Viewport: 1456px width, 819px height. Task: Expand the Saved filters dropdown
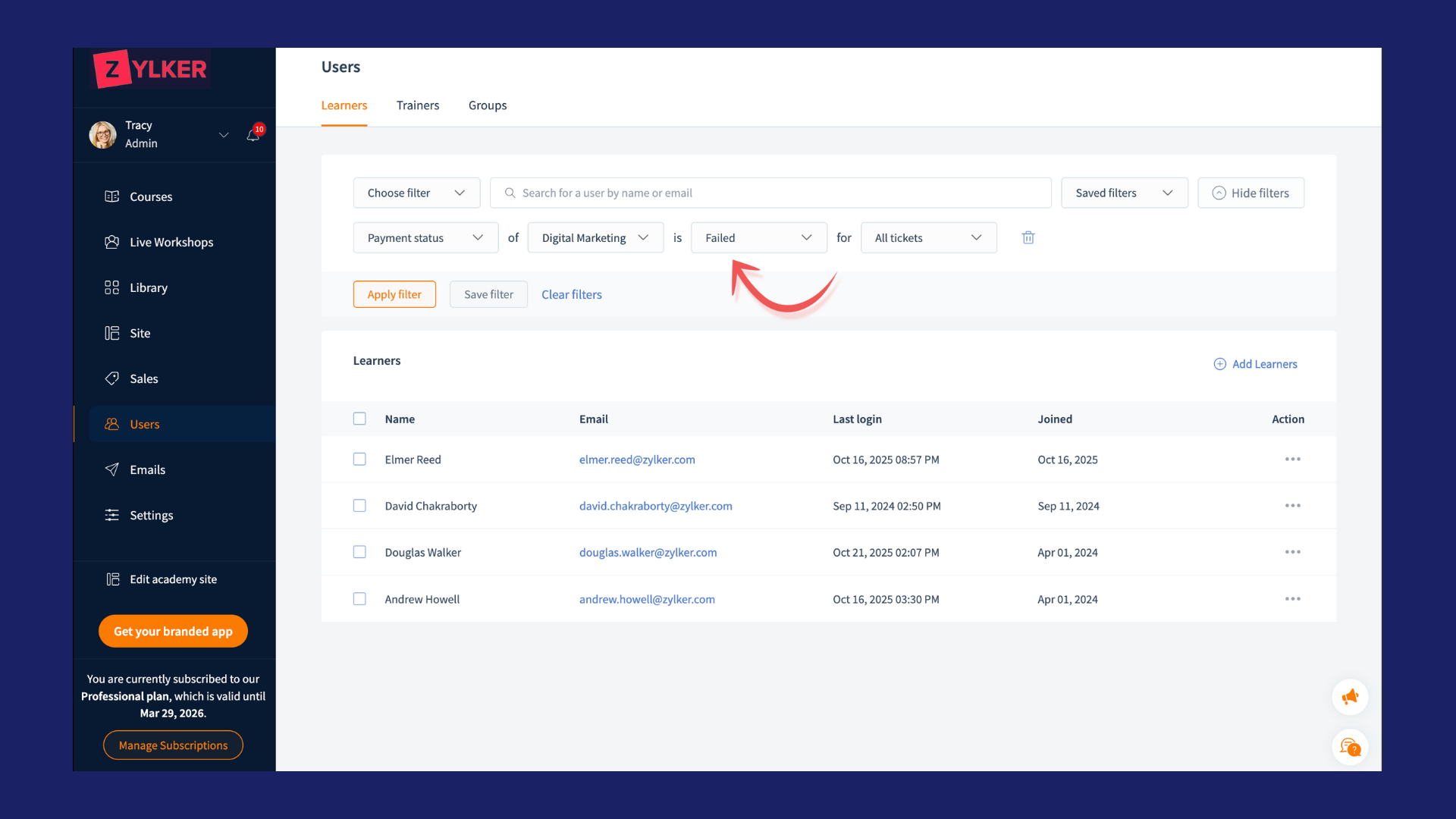[x=1124, y=193]
